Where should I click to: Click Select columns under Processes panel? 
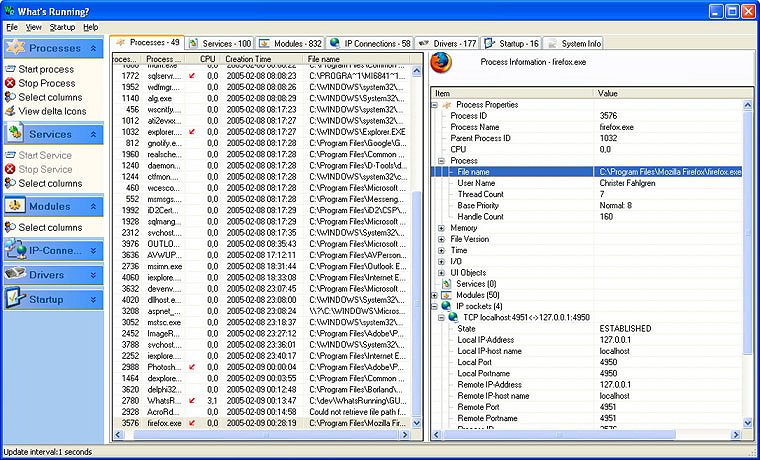tap(50, 97)
